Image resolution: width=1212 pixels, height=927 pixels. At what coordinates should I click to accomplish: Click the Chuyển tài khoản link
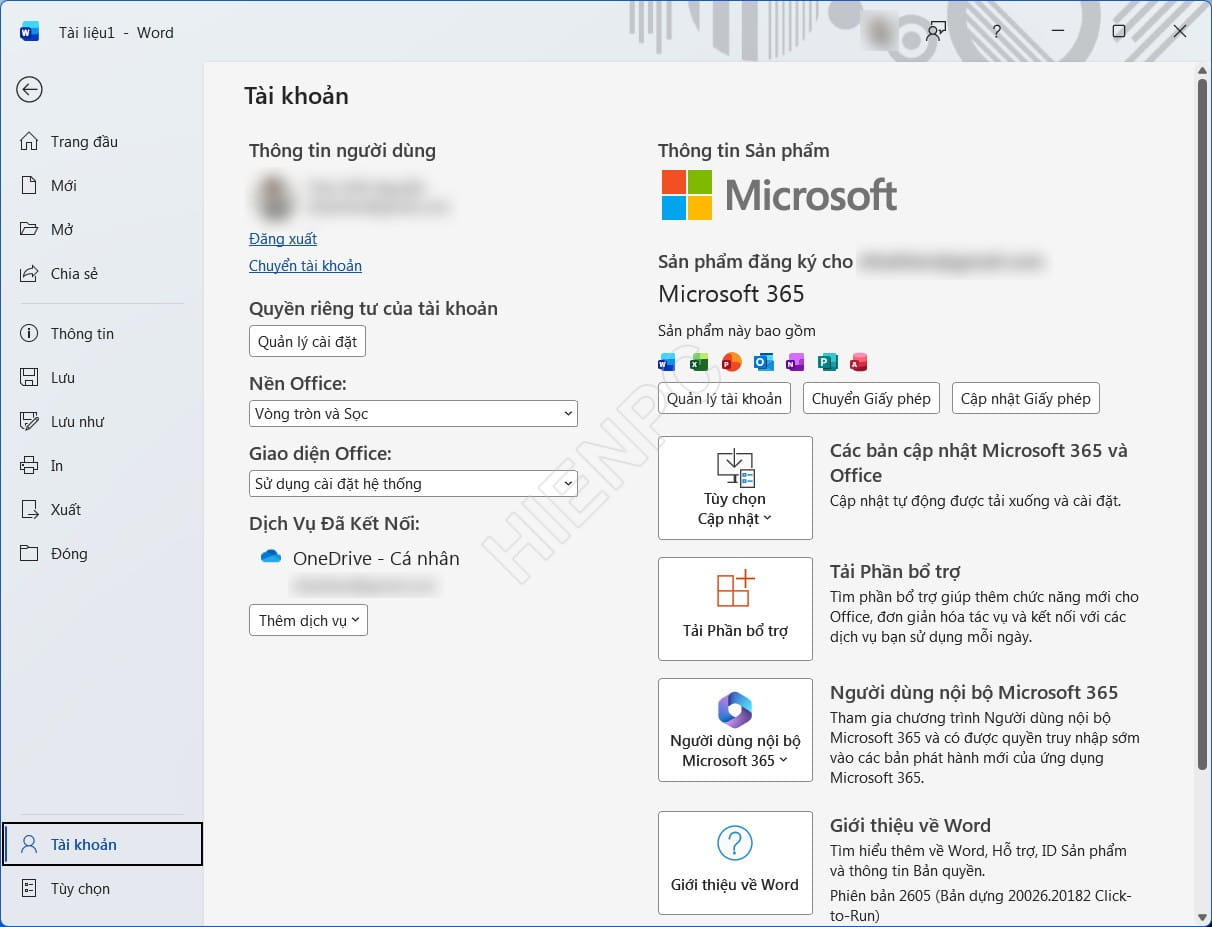tap(305, 266)
